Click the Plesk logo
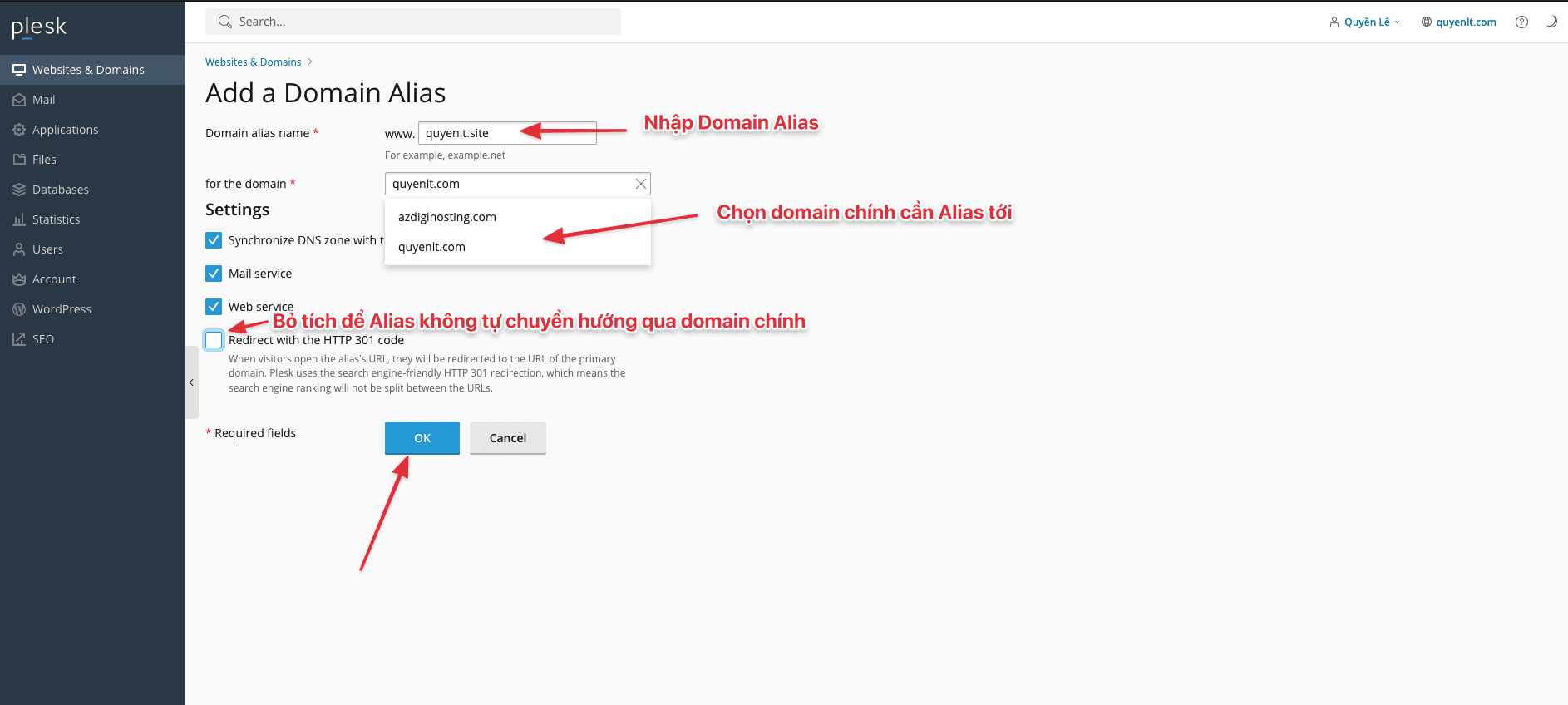1568x705 pixels. (x=39, y=27)
